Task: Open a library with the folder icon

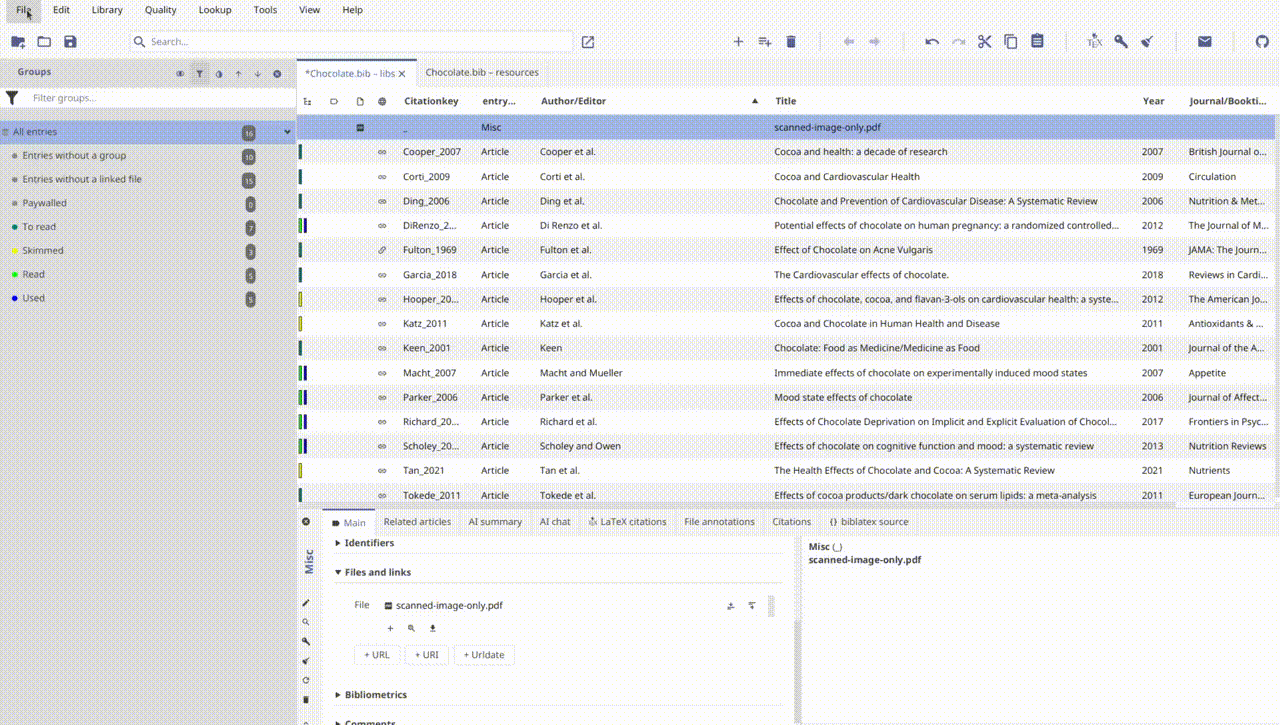Action: tap(44, 42)
